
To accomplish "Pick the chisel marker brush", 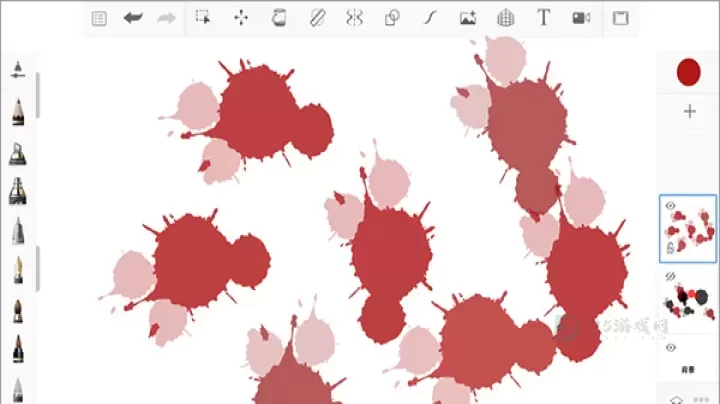I will (18, 191).
